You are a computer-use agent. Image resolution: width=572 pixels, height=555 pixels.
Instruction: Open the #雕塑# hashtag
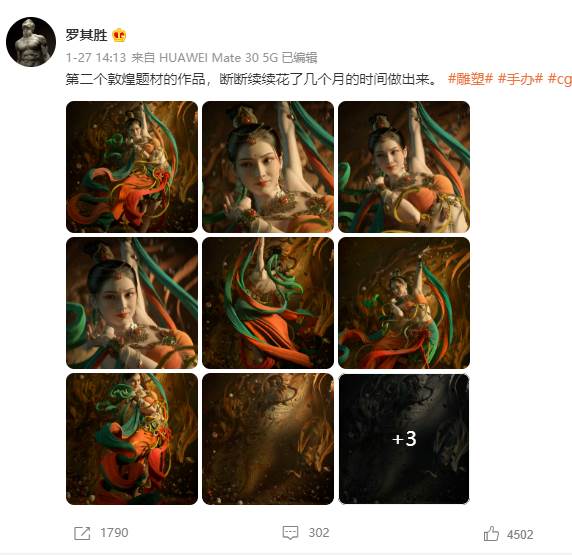[470, 79]
